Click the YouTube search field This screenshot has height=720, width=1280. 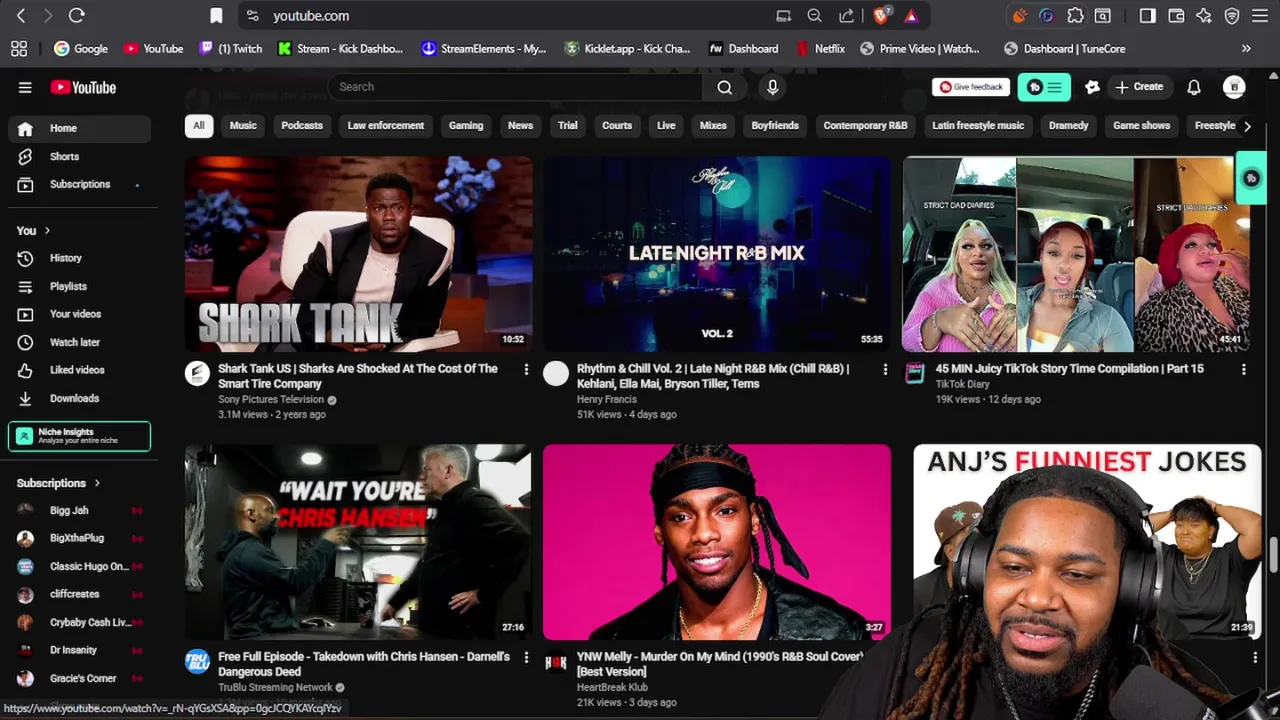coord(515,87)
